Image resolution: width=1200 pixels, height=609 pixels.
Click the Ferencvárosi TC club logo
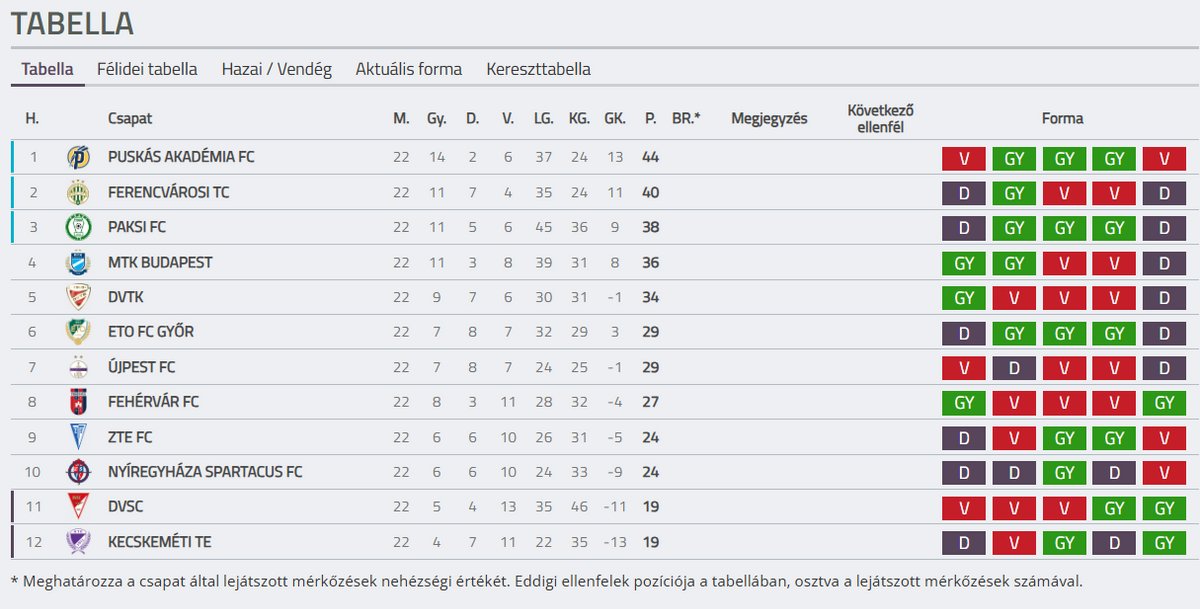click(78, 192)
